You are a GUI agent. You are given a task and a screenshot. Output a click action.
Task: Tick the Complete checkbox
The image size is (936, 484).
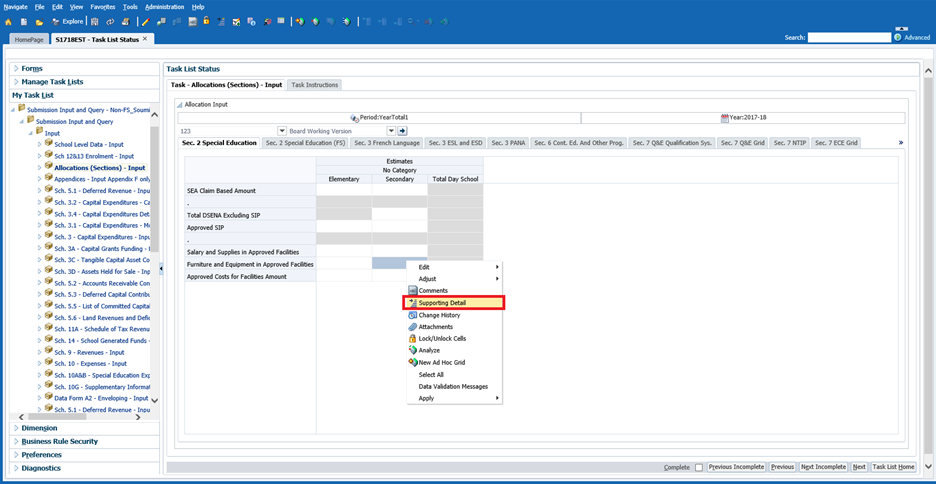(698, 467)
